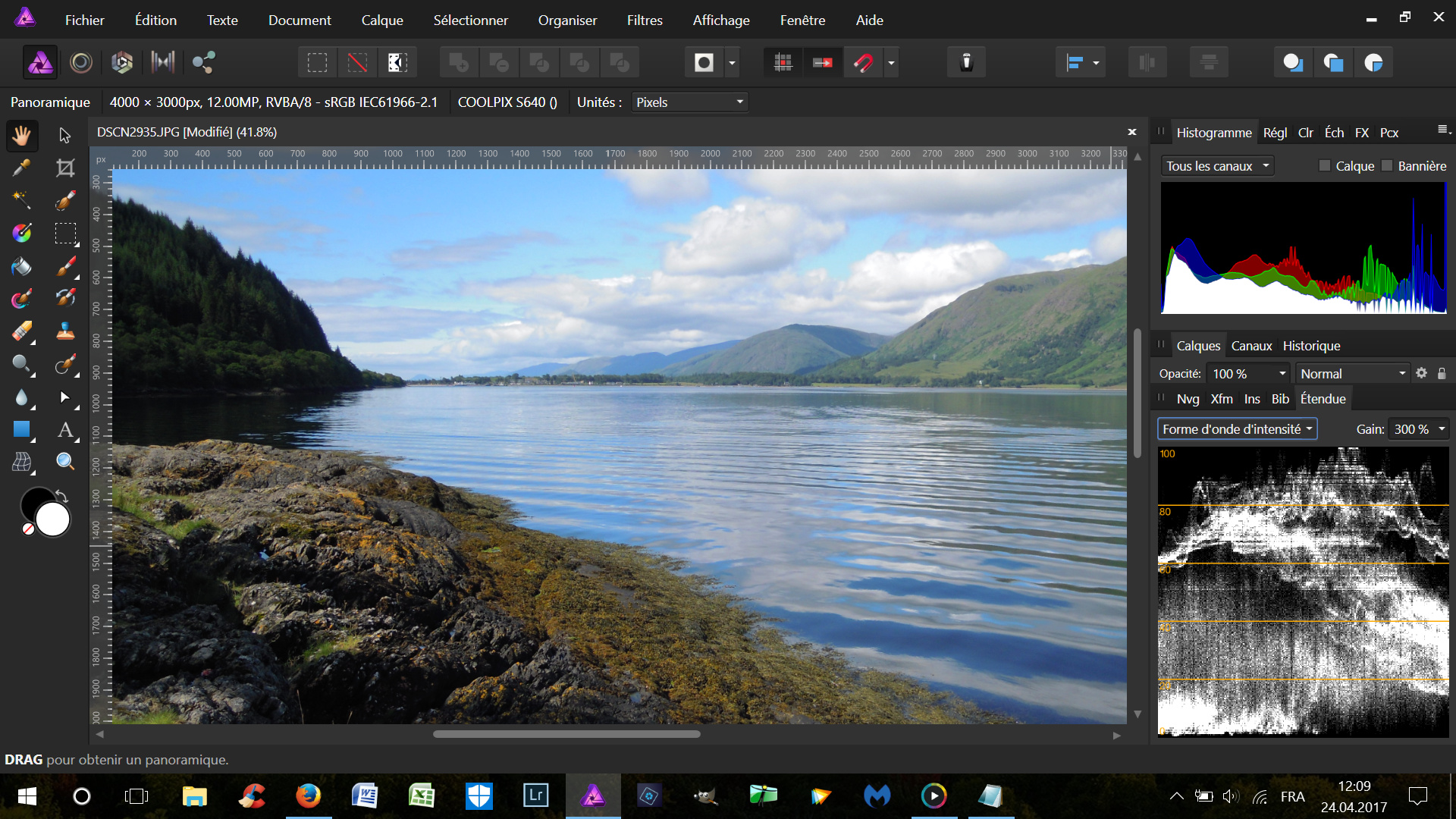
Task: Select the Crop tool
Action: pyautogui.click(x=65, y=168)
